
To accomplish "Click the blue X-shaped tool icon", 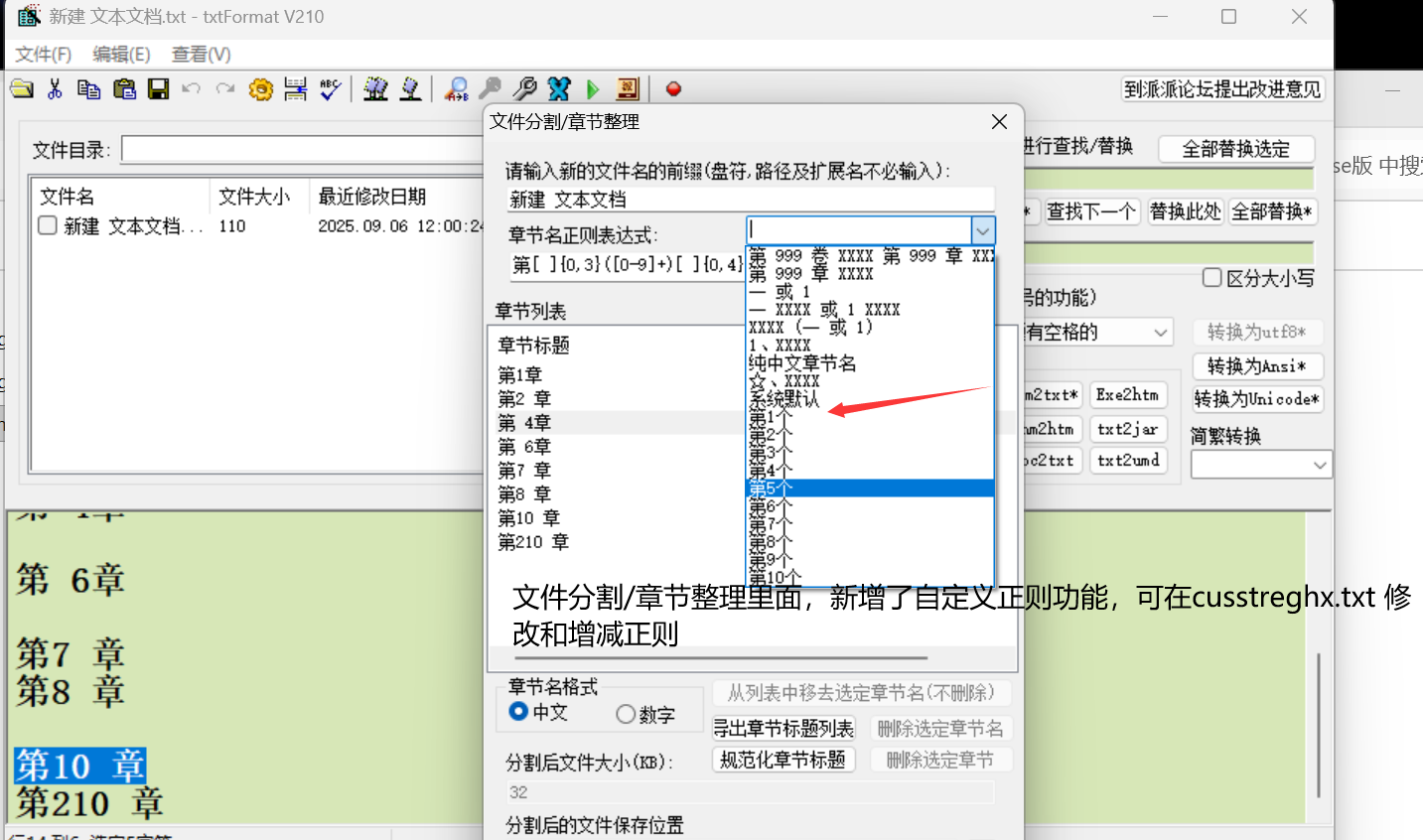I will point(559,88).
